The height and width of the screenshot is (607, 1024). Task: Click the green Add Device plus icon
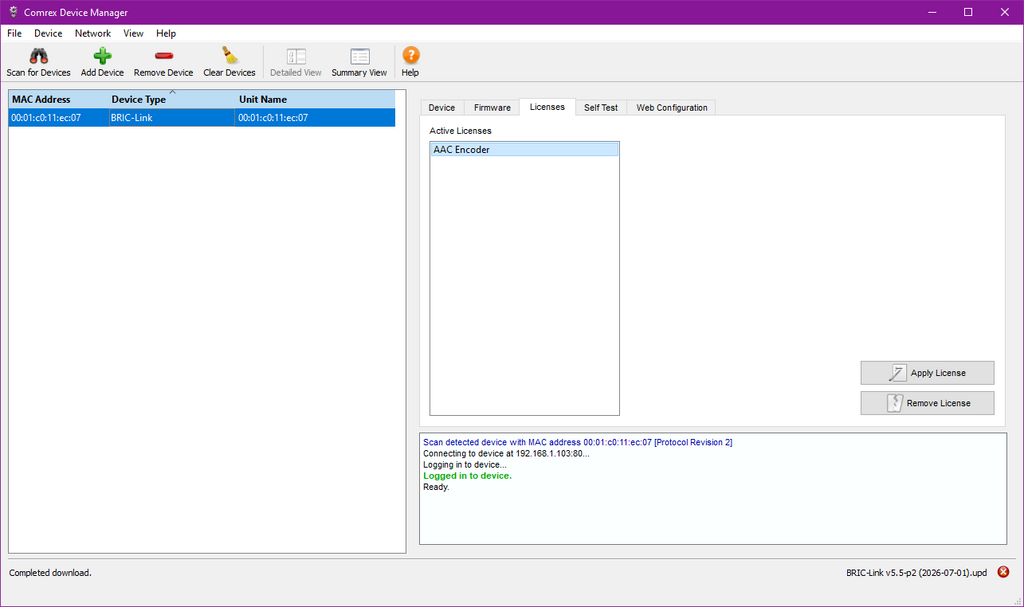(x=102, y=56)
